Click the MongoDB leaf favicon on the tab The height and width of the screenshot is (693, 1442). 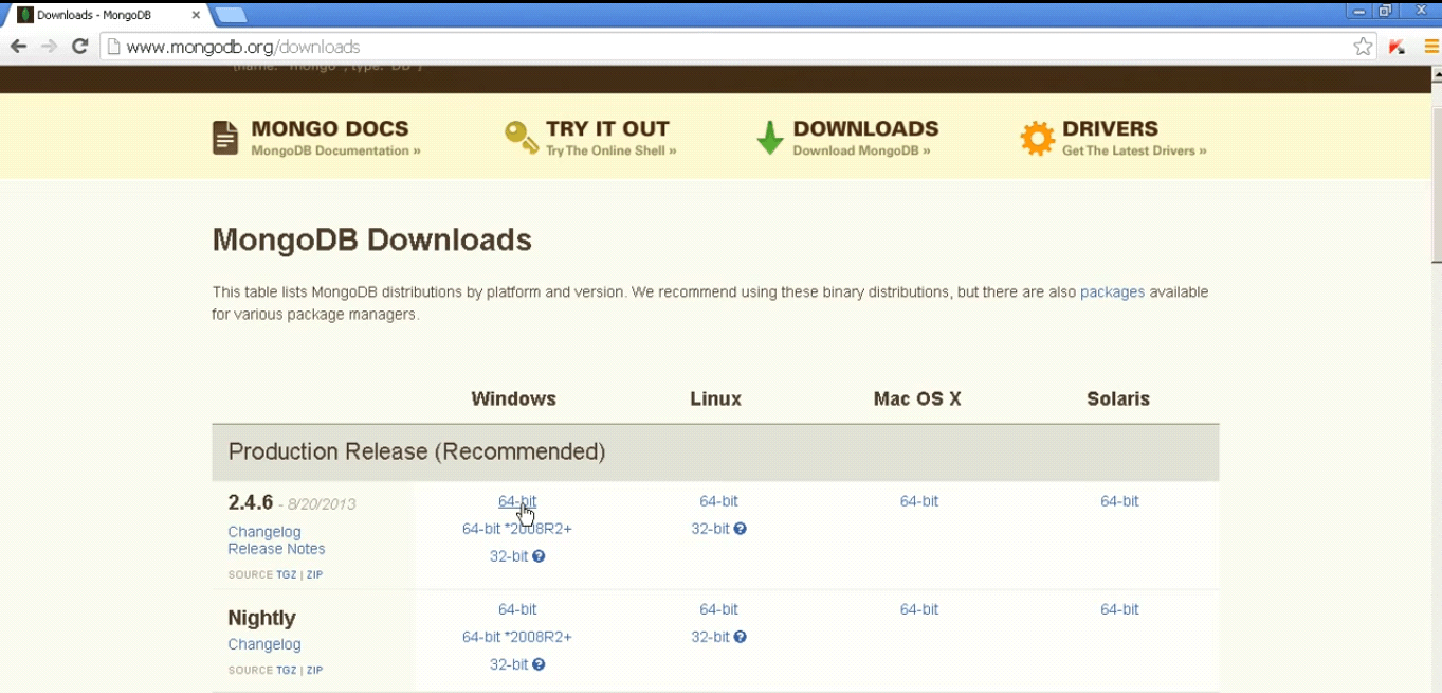(x=25, y=15)
